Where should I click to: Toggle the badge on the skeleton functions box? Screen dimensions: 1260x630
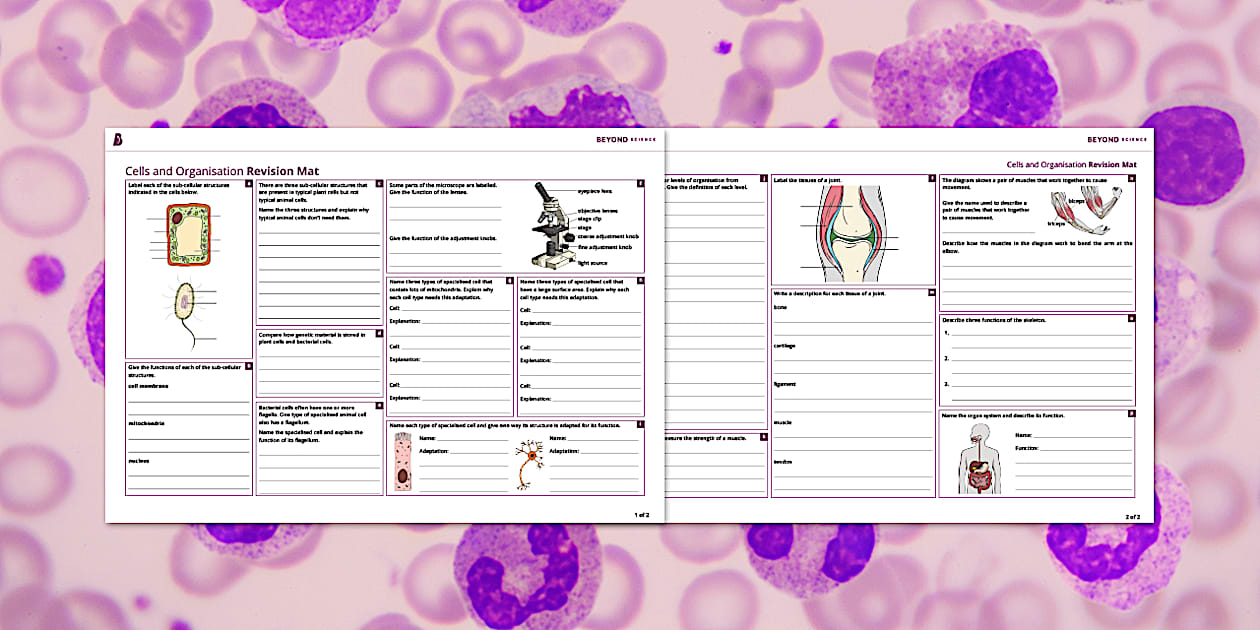(x=1130, y=317)
